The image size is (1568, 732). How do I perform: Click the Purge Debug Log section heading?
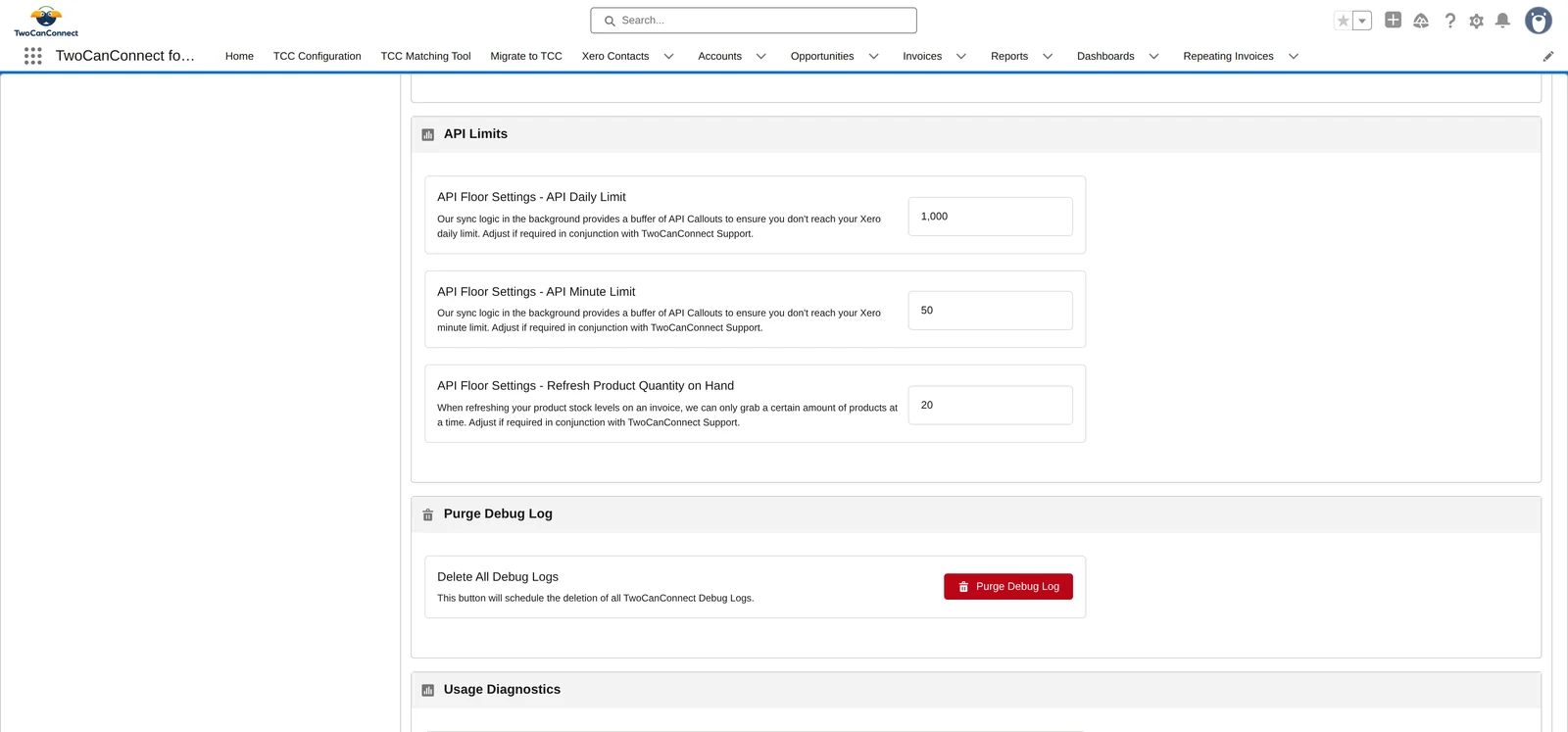[x=498, y=513]
